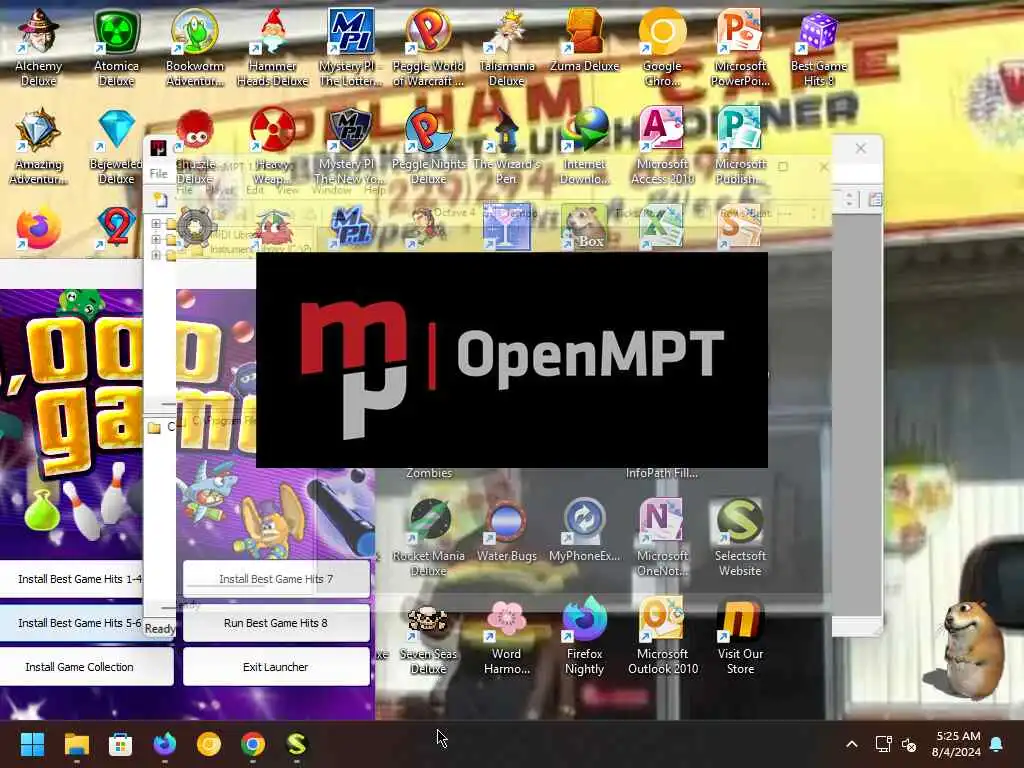Screen dimensions: 1024x768
Task: Select the Microsoft OneNote desktop icon
Action: pos(662,537)
